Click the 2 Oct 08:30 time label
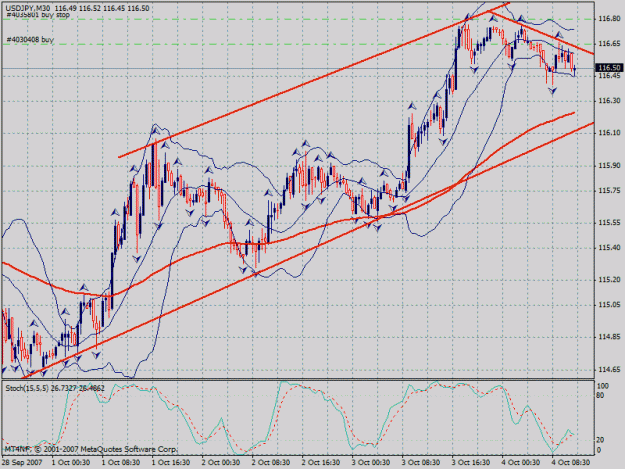The image size is (625, 469). pos(271,463)
